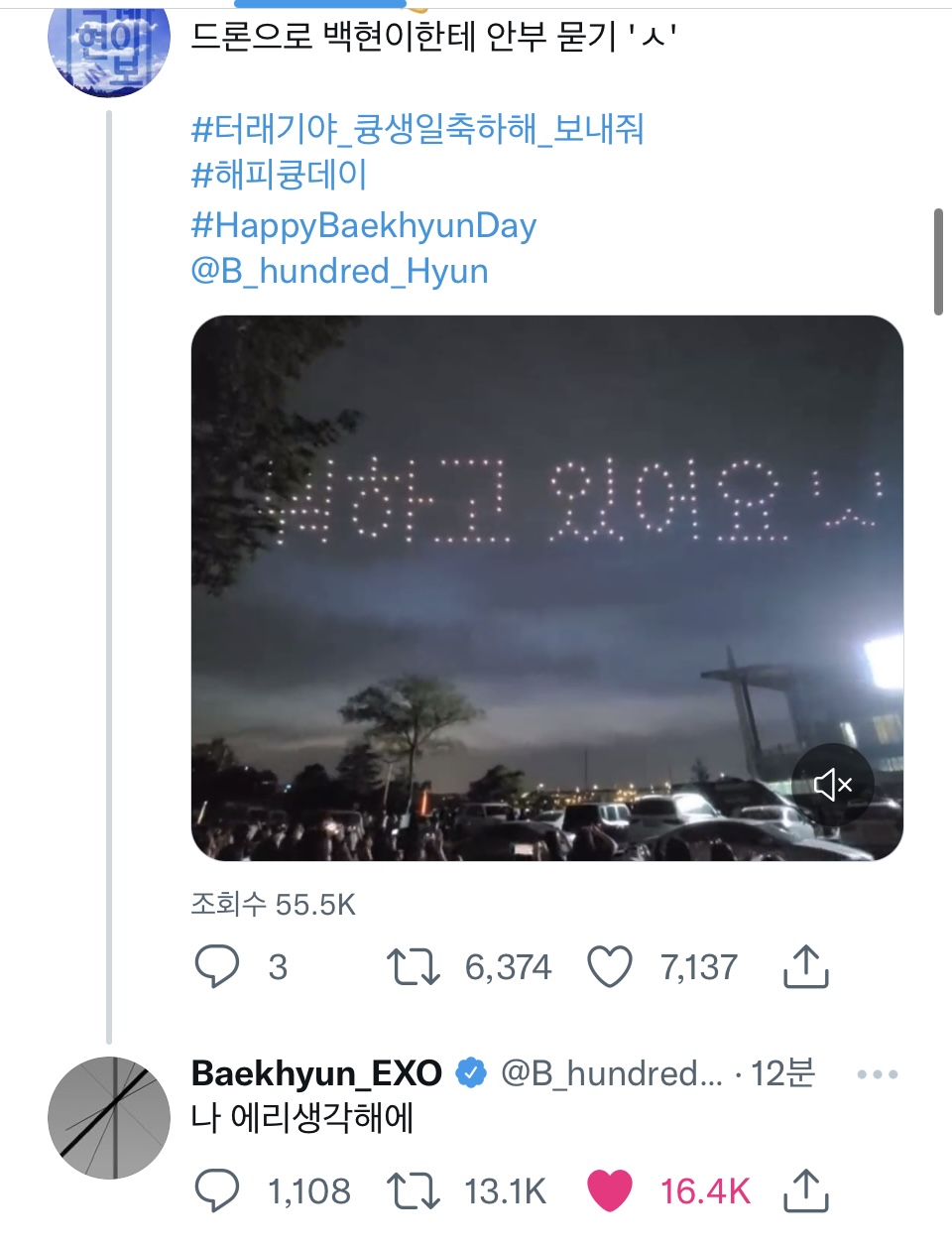Unlike Baekhyun_EXO's tweet with pink heart
This screenshot has height=1250, width=952.
pos(609,1190)
